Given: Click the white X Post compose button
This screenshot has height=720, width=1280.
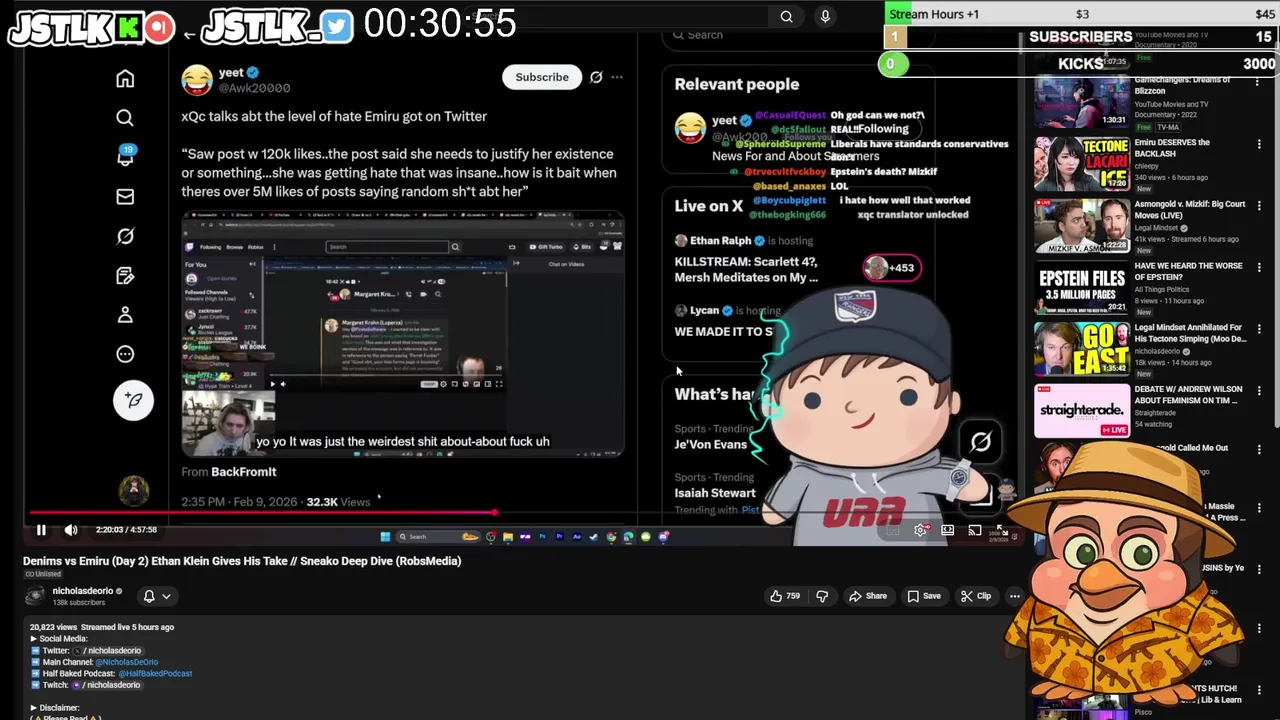Looking at the screenshot, I should 133,400.
